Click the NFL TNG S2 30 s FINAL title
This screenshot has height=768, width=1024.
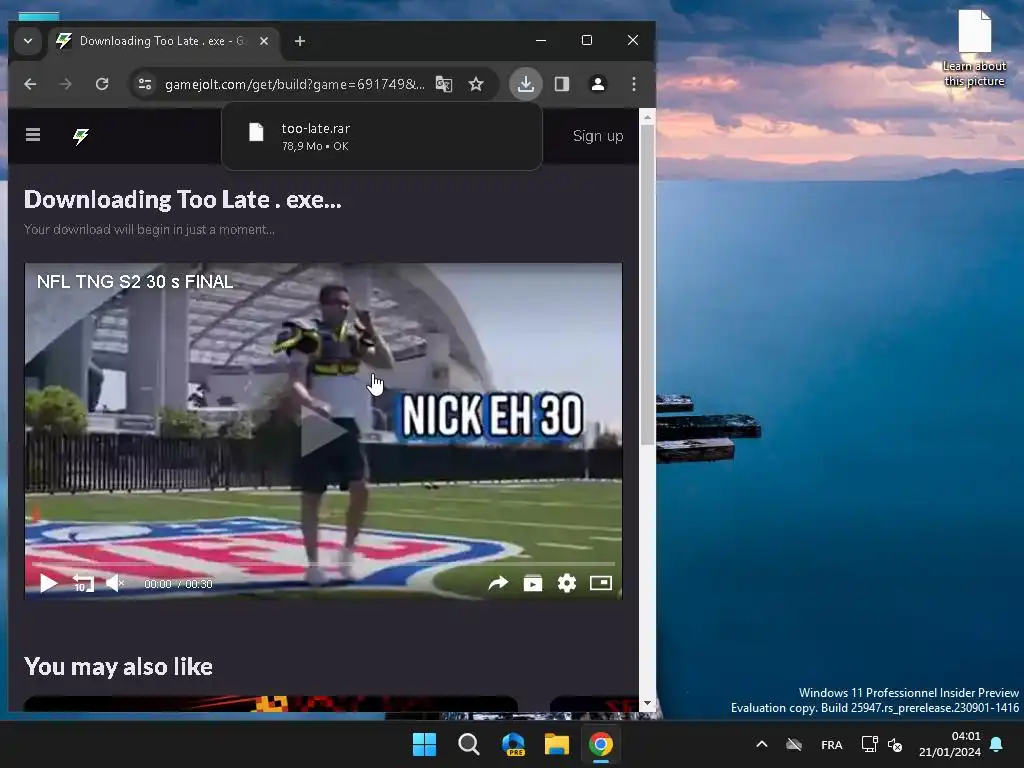tap(135, 281)
